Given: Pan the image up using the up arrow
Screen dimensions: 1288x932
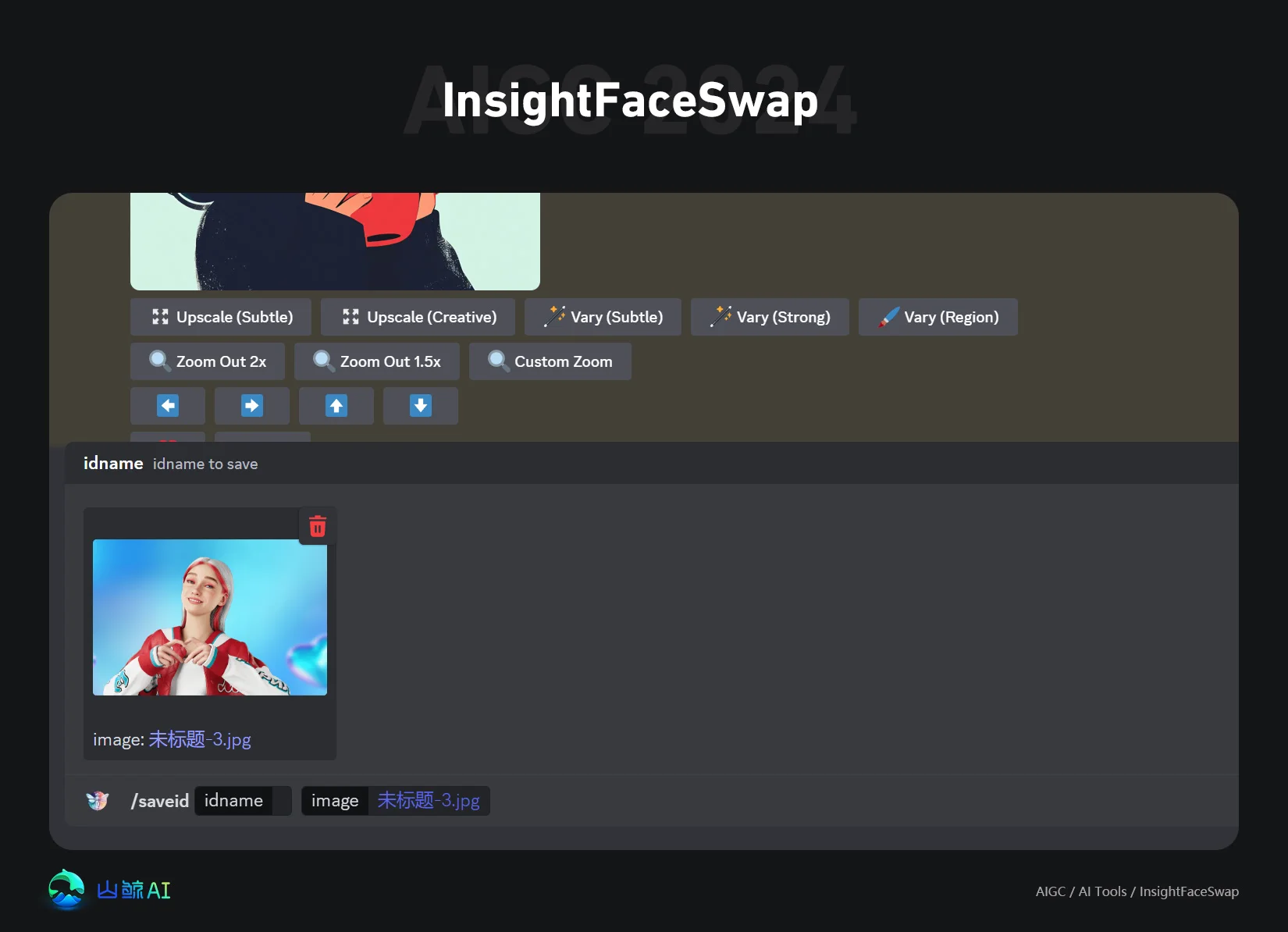Looking at the screenshot, I should tap(336, 406).
